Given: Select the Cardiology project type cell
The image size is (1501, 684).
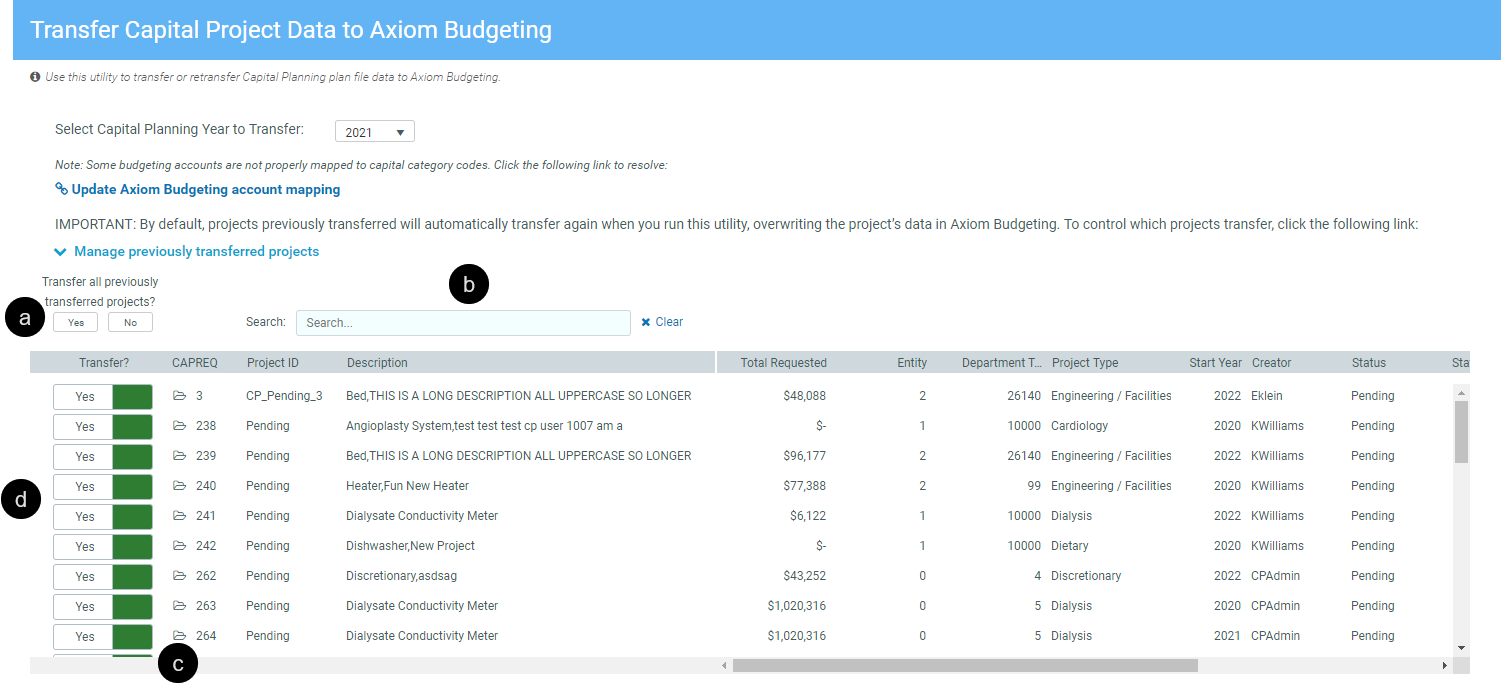Looking at the screenshot, I should (1079, 426).
